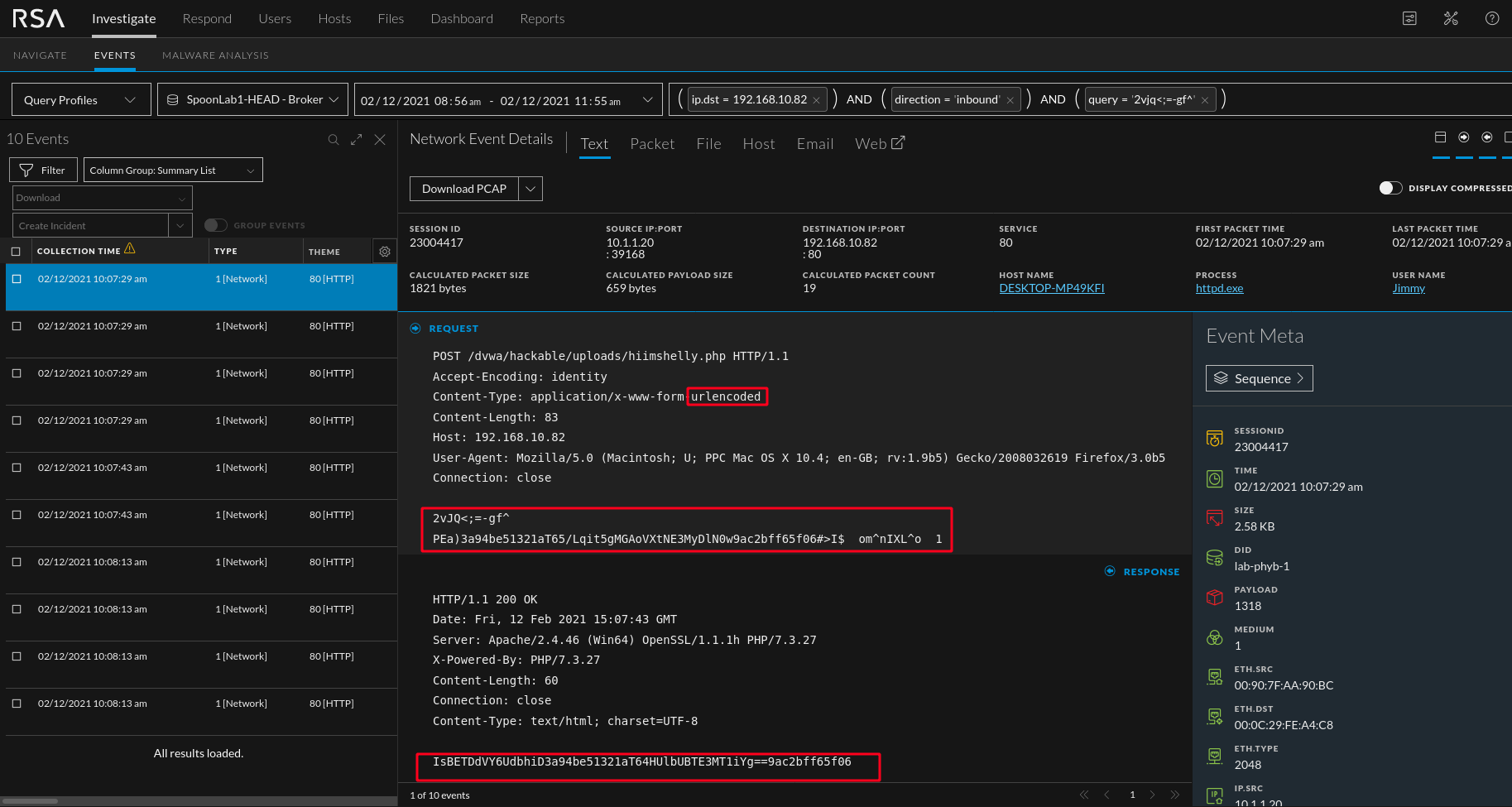The height and width of the screenshot is (807, 1512).
Task: Click the search magnifier above the event list
Action: tap(334, 139)
